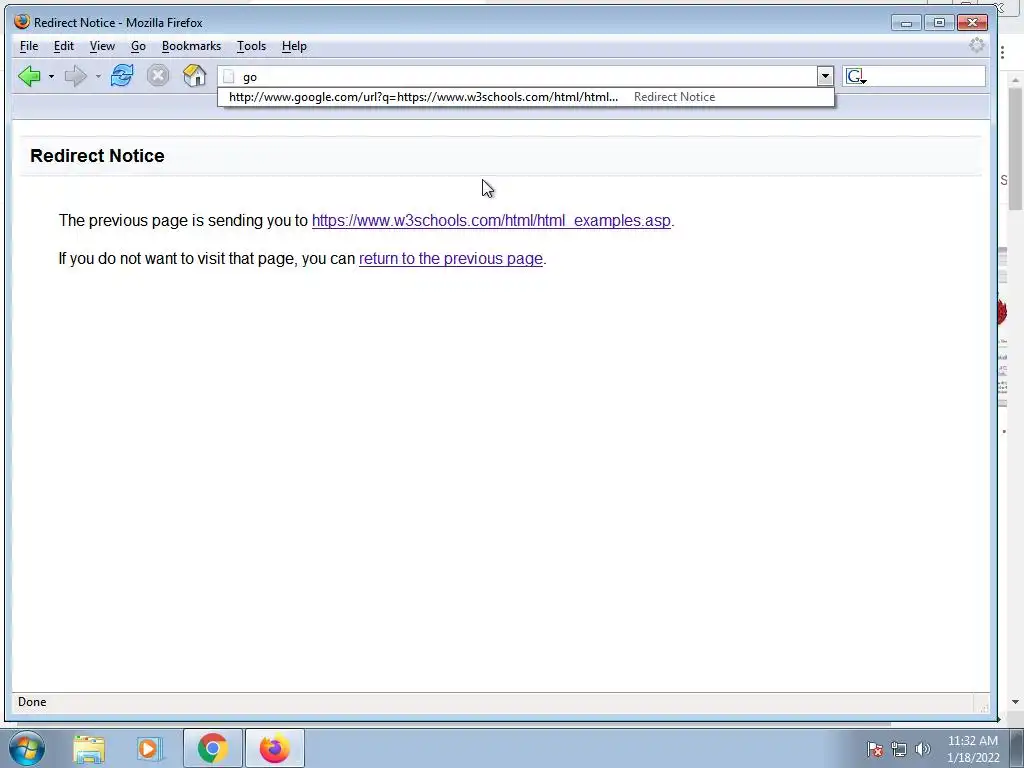
Task: Open the Bookmarks menu
Action: coord(191,46)
